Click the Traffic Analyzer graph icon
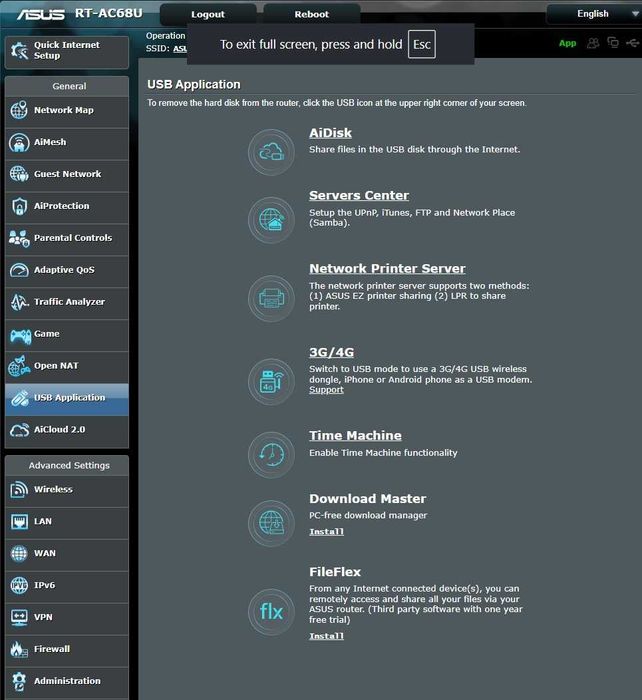The image size is (642, 700). click(x=19, y=302)
